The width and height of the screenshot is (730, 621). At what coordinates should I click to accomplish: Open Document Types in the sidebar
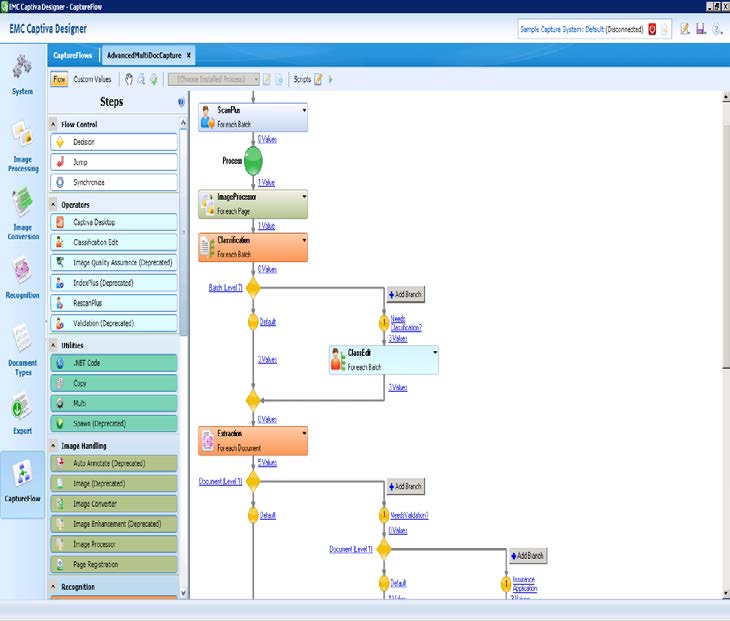[x=22, y=349]
